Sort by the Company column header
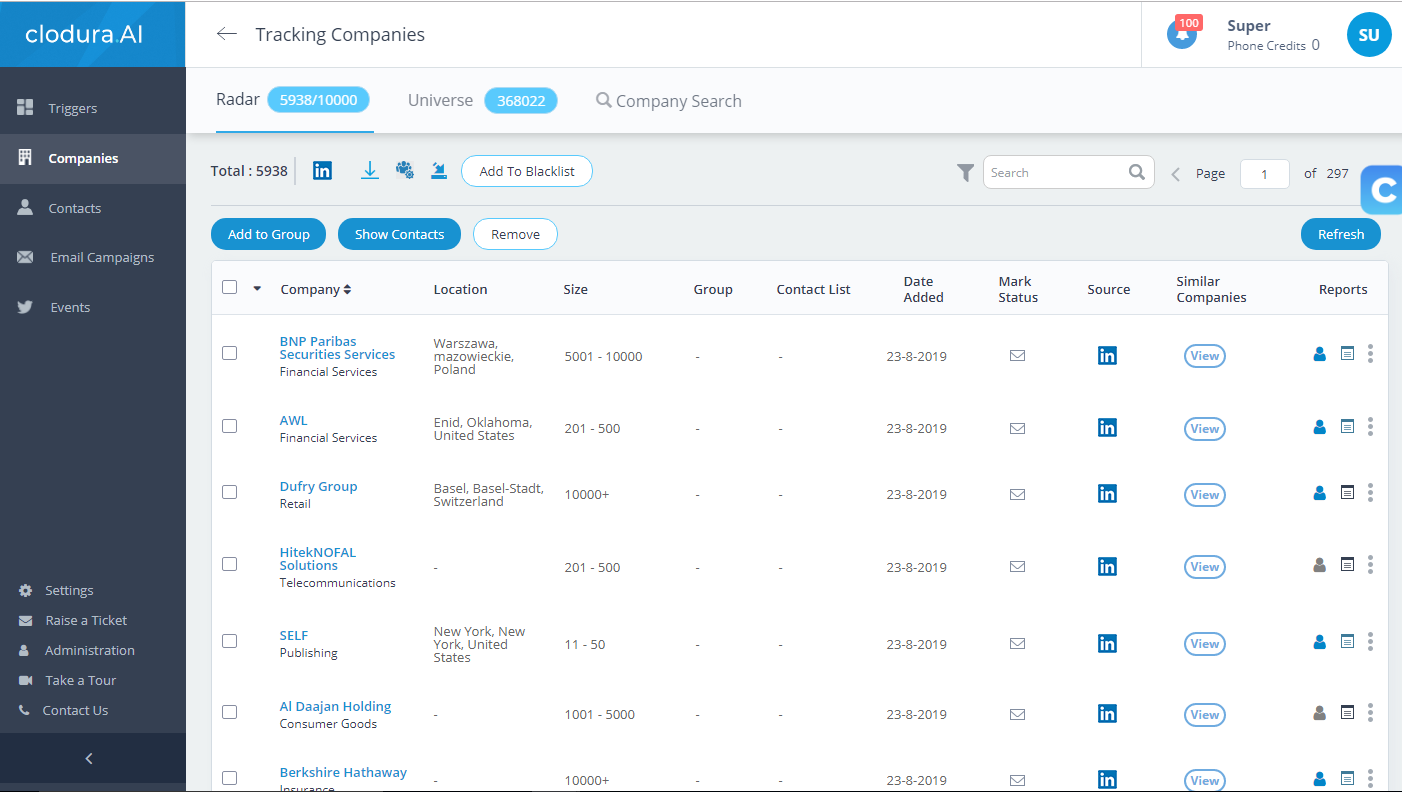This screenshot has height=792, width=1402. 315,289
